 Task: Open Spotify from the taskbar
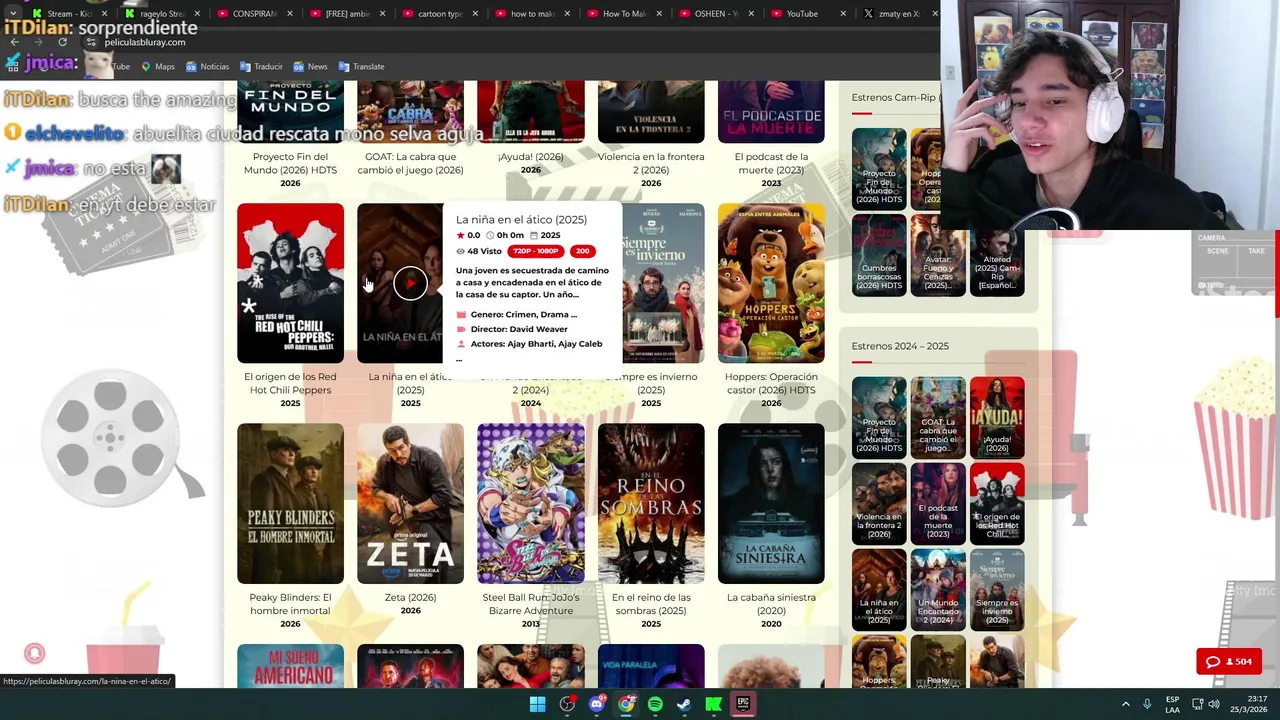pos(655,704)
